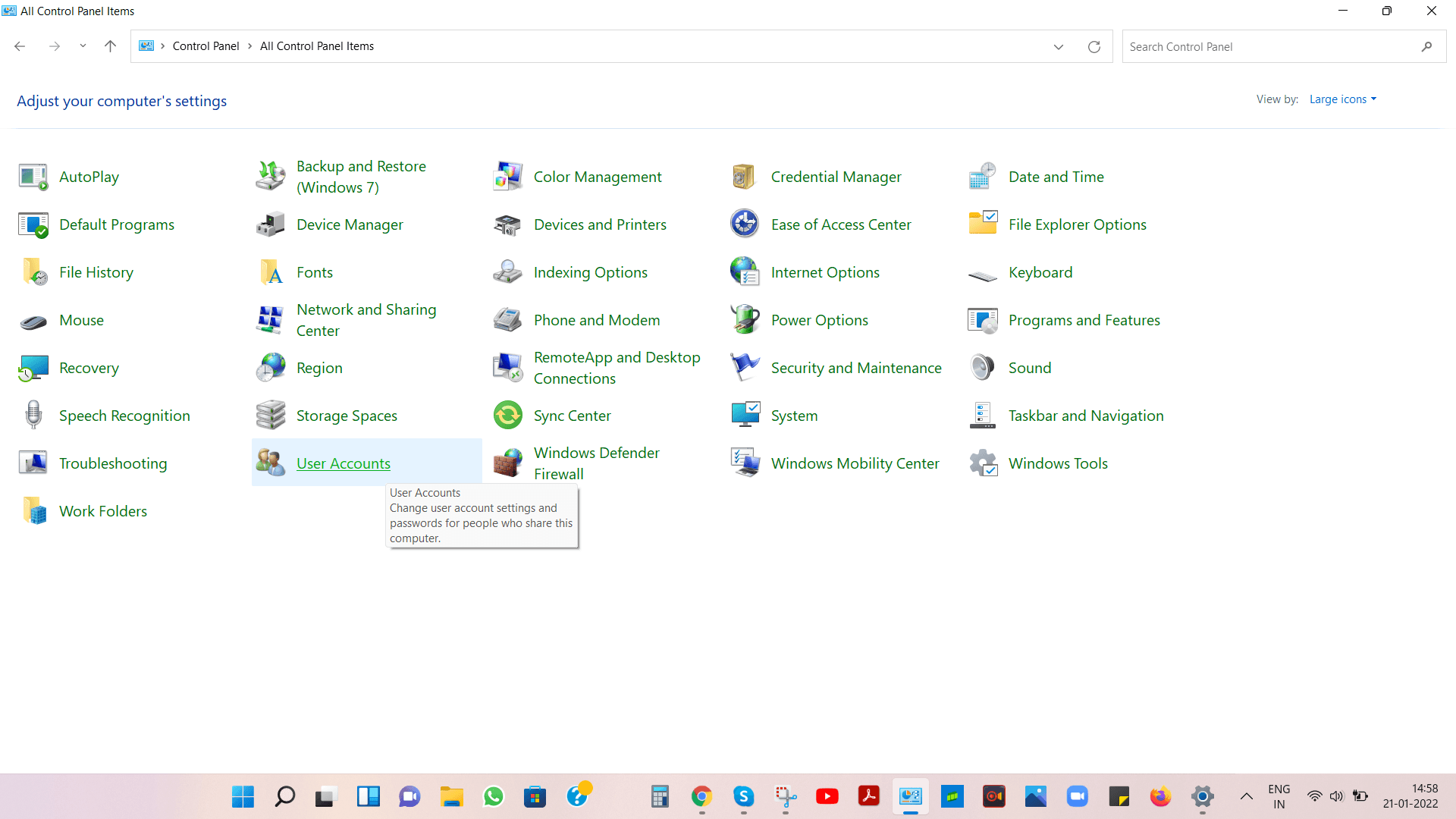1456x819 pixels.
Task: Navigate up one folder level
Action: click(x=110, y=46)
